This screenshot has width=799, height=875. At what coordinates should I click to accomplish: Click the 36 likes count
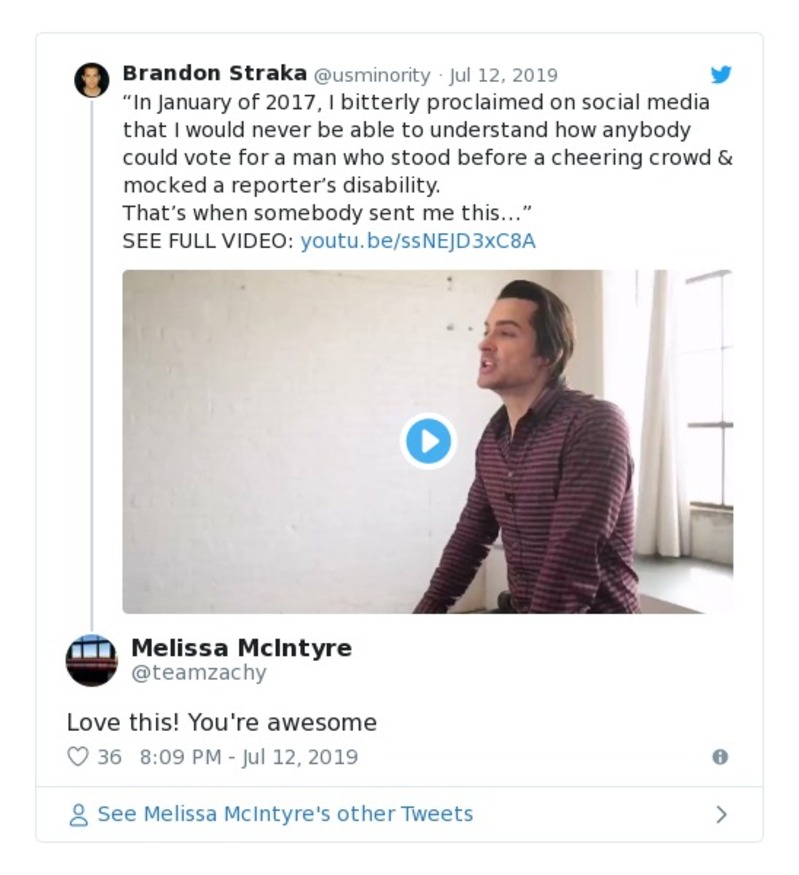[109, 757]
